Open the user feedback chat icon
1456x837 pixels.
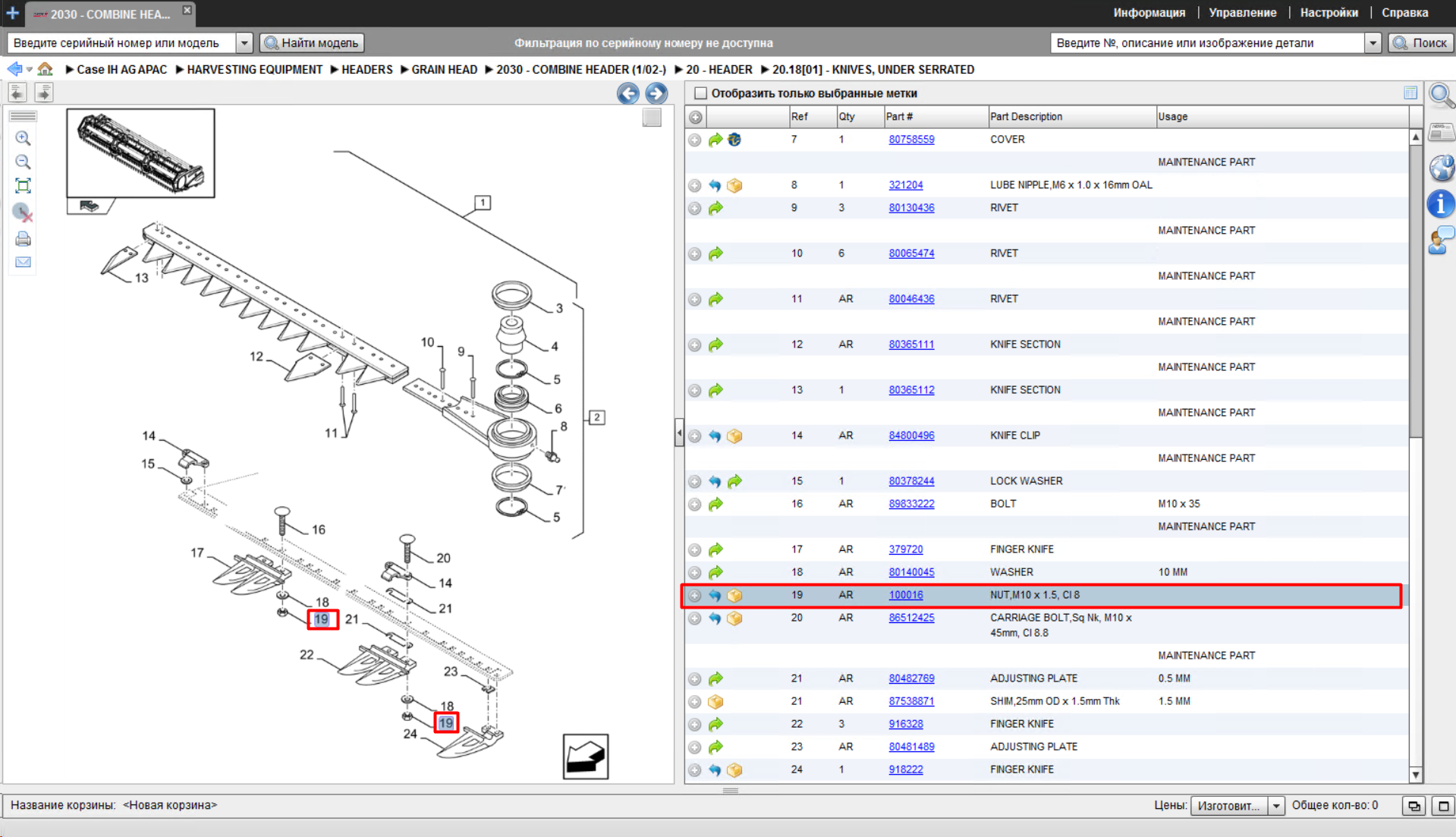tap(1441, 241)
